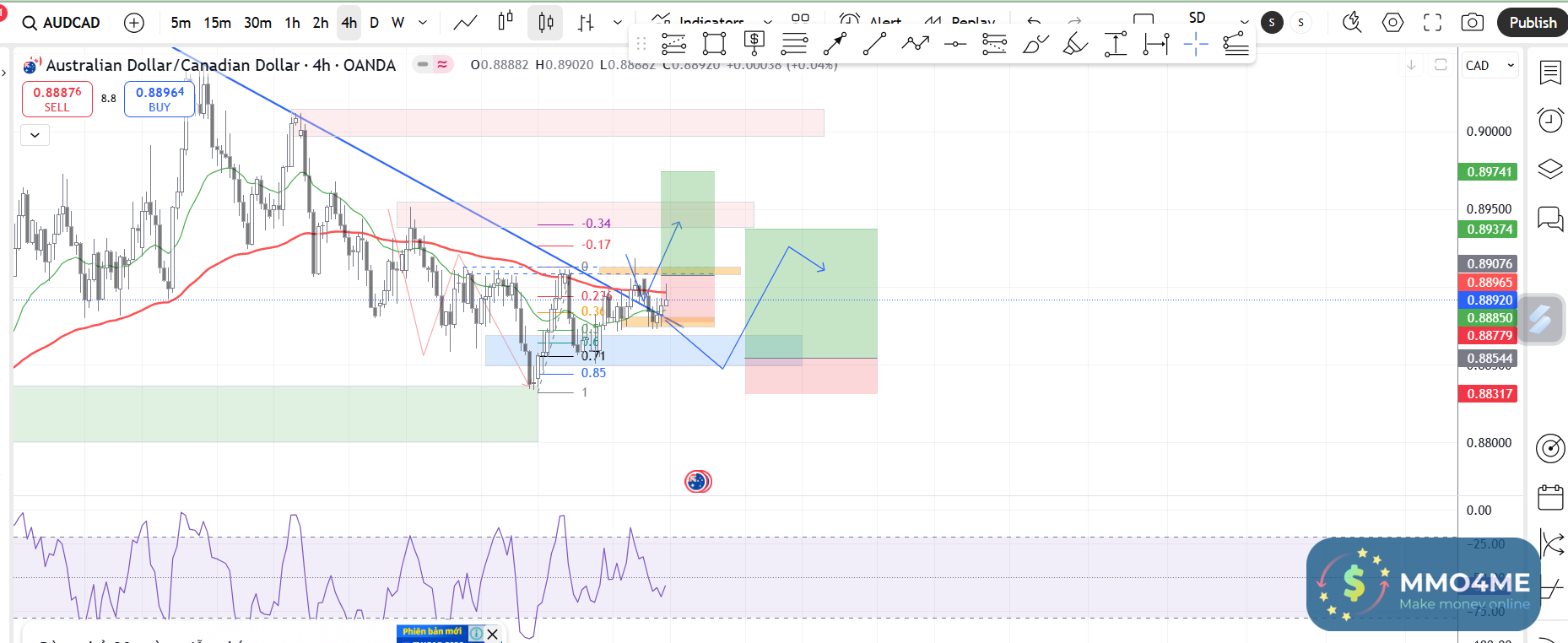The image size is (1568, 643).
Task: Toggle the pink wavy pill beside the chart title
Action: click(x=442, y=64)
